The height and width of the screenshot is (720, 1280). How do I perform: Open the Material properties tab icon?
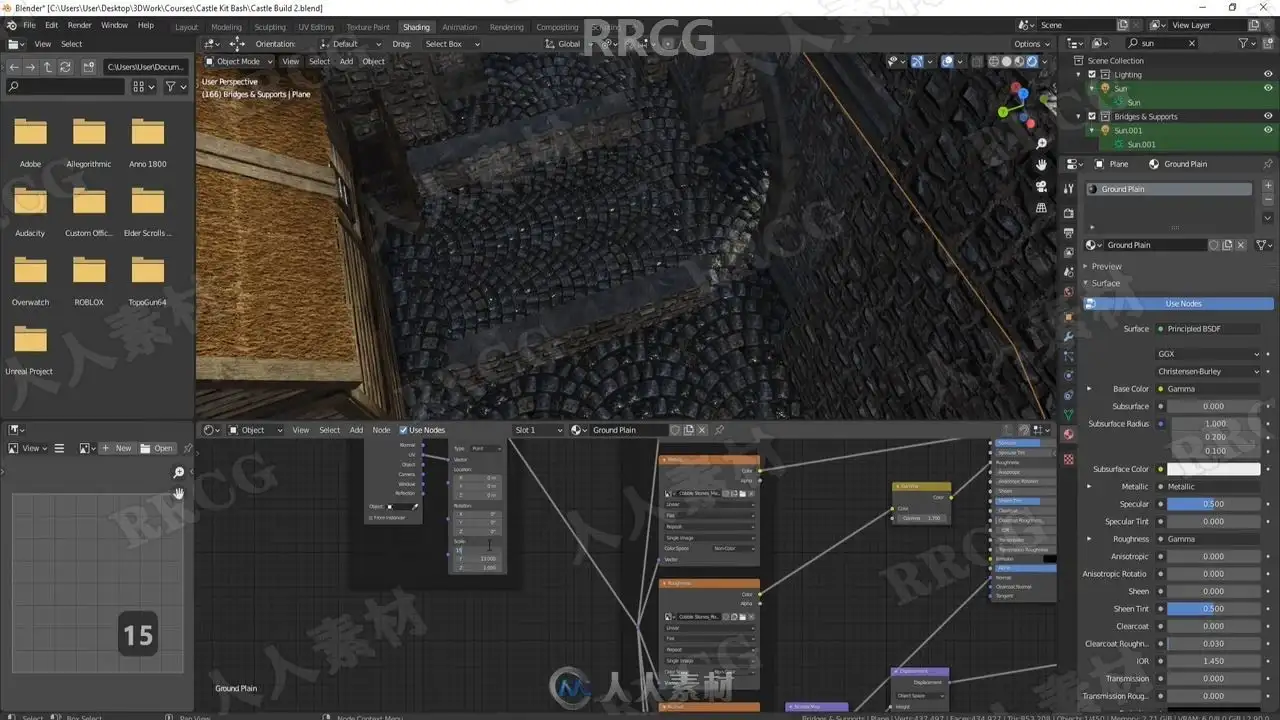[1068, 435]
